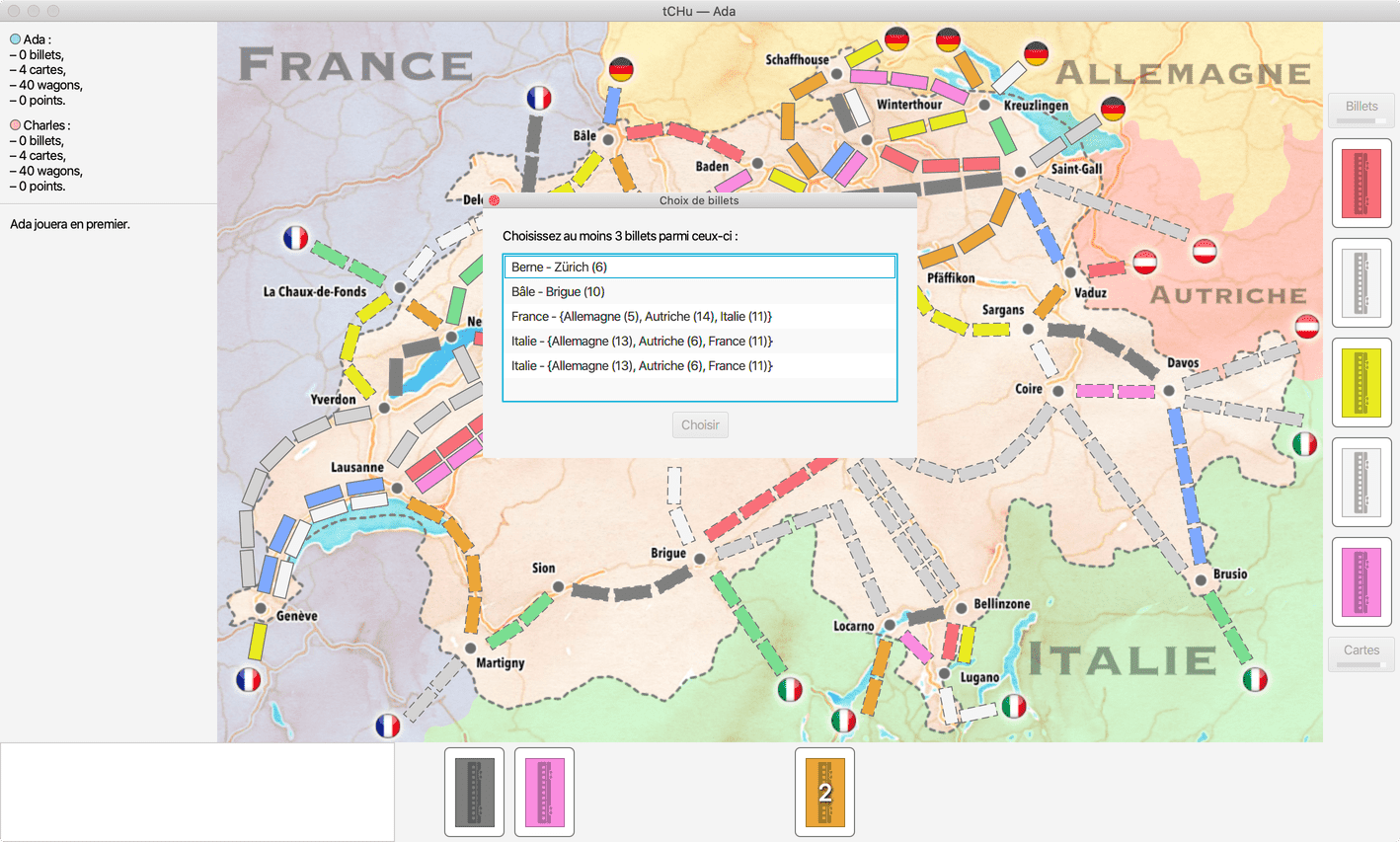Viewport: 1400px width, 842px height.
Task: Claim green route between Martigny and Sion
Action: tap(518, 622)
